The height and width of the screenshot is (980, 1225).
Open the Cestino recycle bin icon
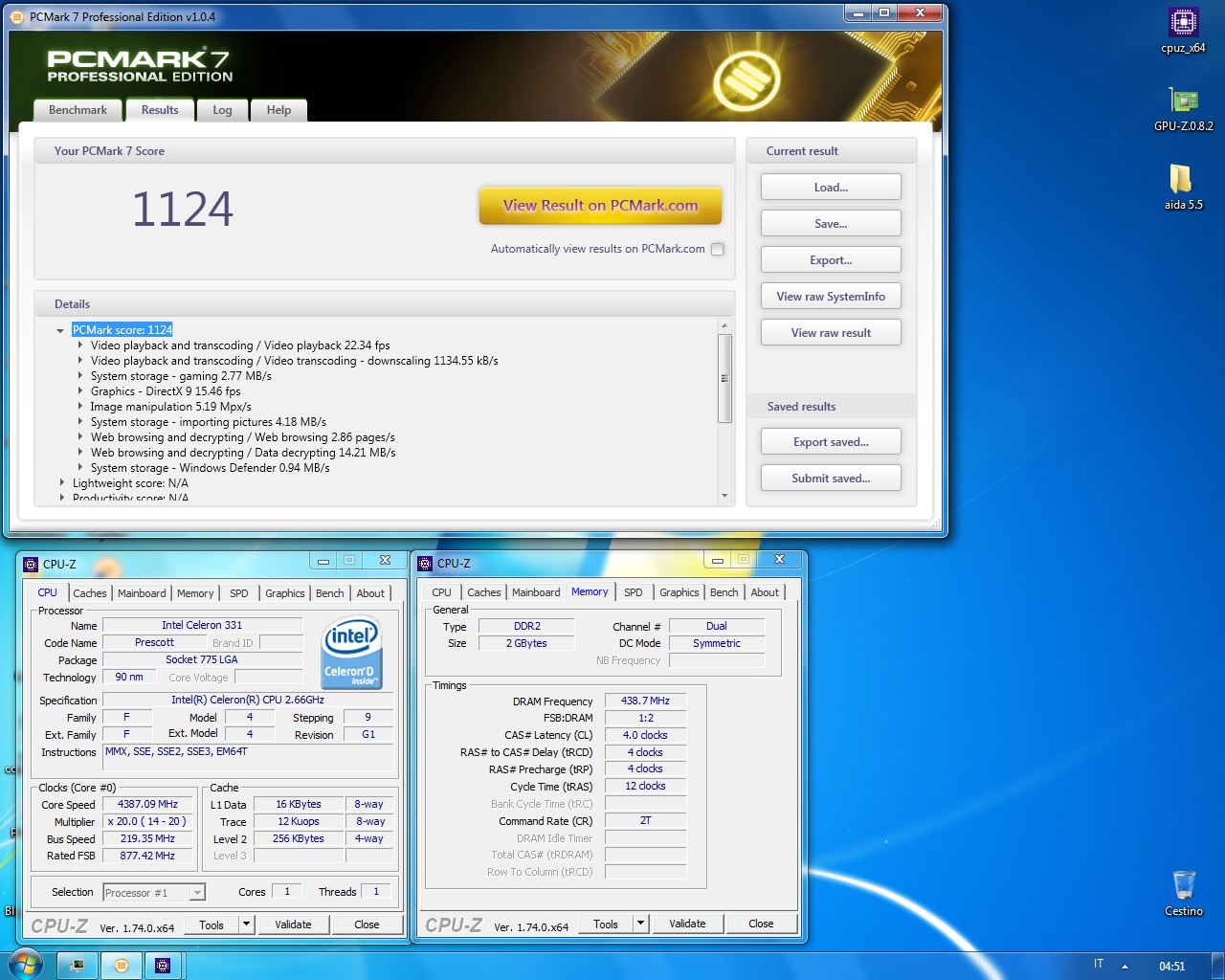1184,893
